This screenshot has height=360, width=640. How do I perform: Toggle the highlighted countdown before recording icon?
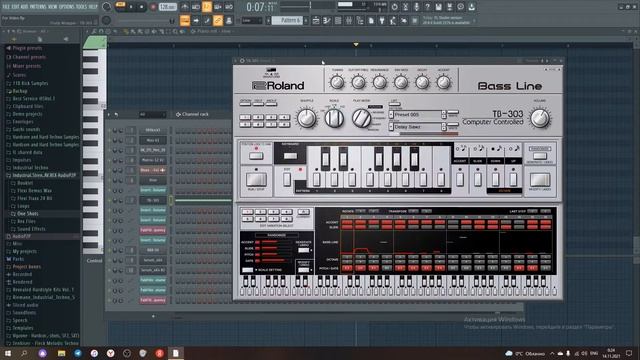207,7
